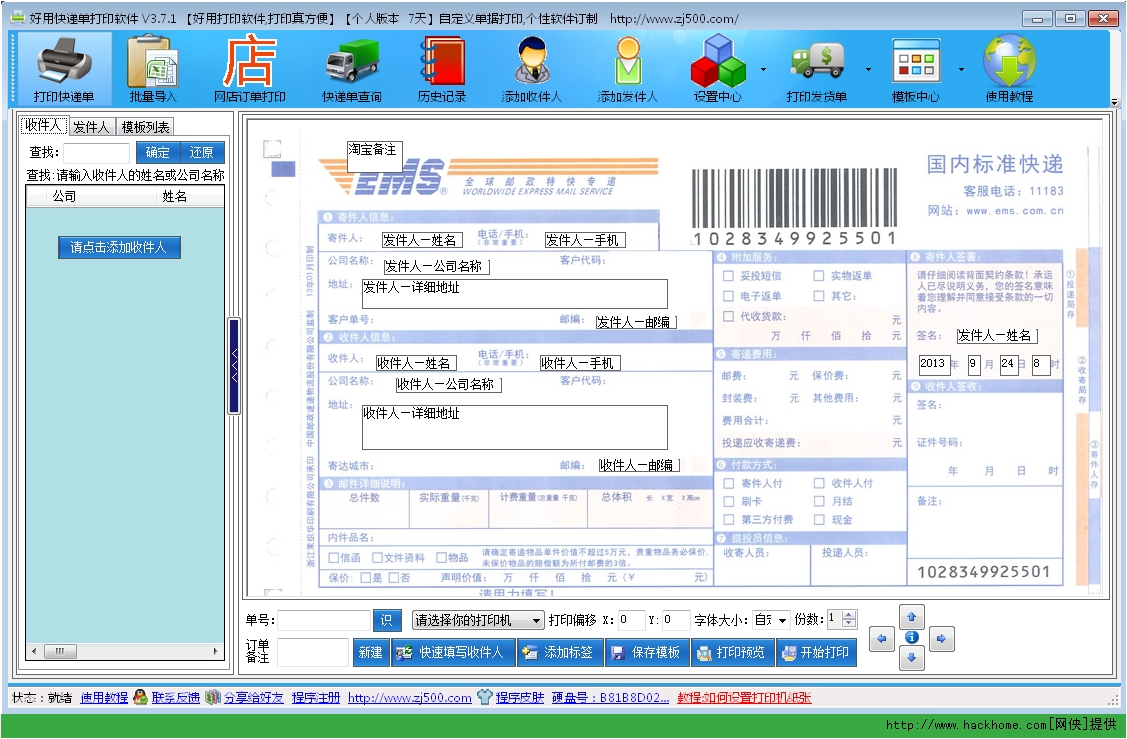Open the 教程如何设置打印机纸张 link
Screen dimensions: 1127x739
point(744,697)
